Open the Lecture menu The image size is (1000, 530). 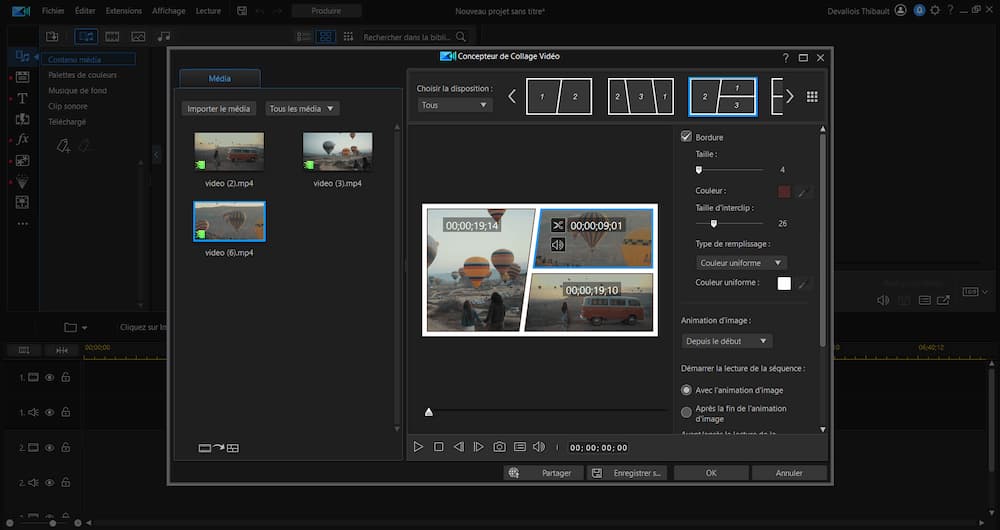(x=208, y=11)
